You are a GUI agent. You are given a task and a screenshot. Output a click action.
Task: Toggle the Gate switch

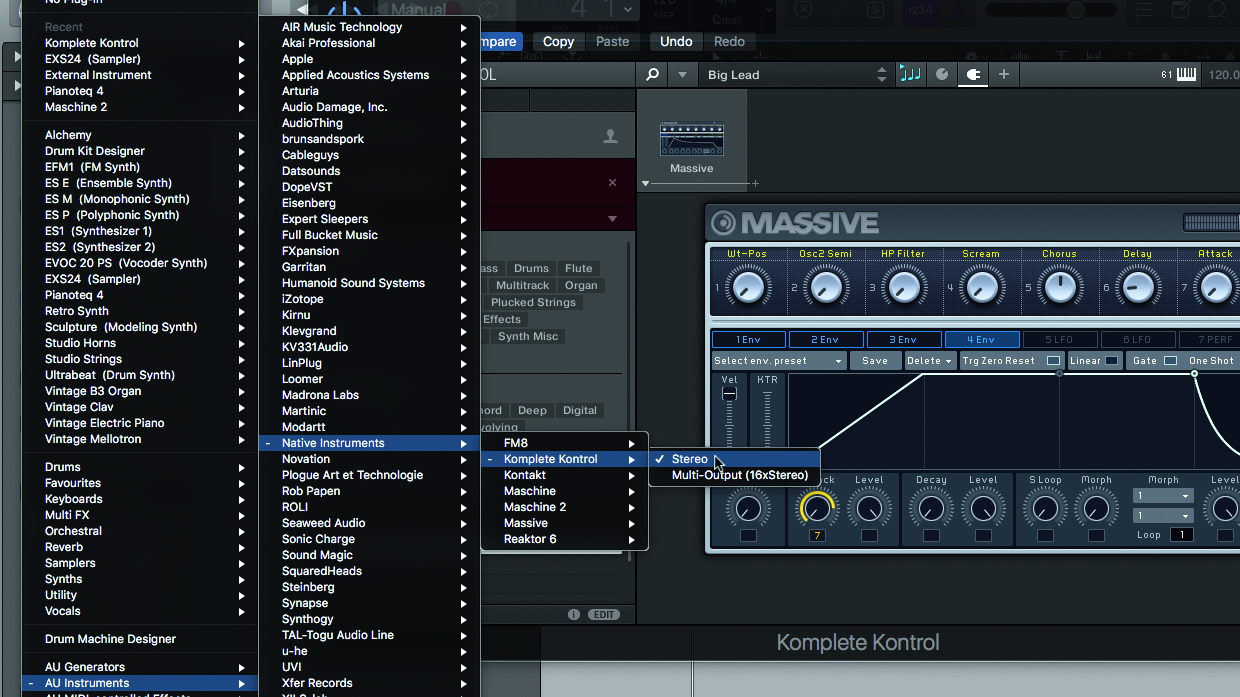tap(1170, 361)
